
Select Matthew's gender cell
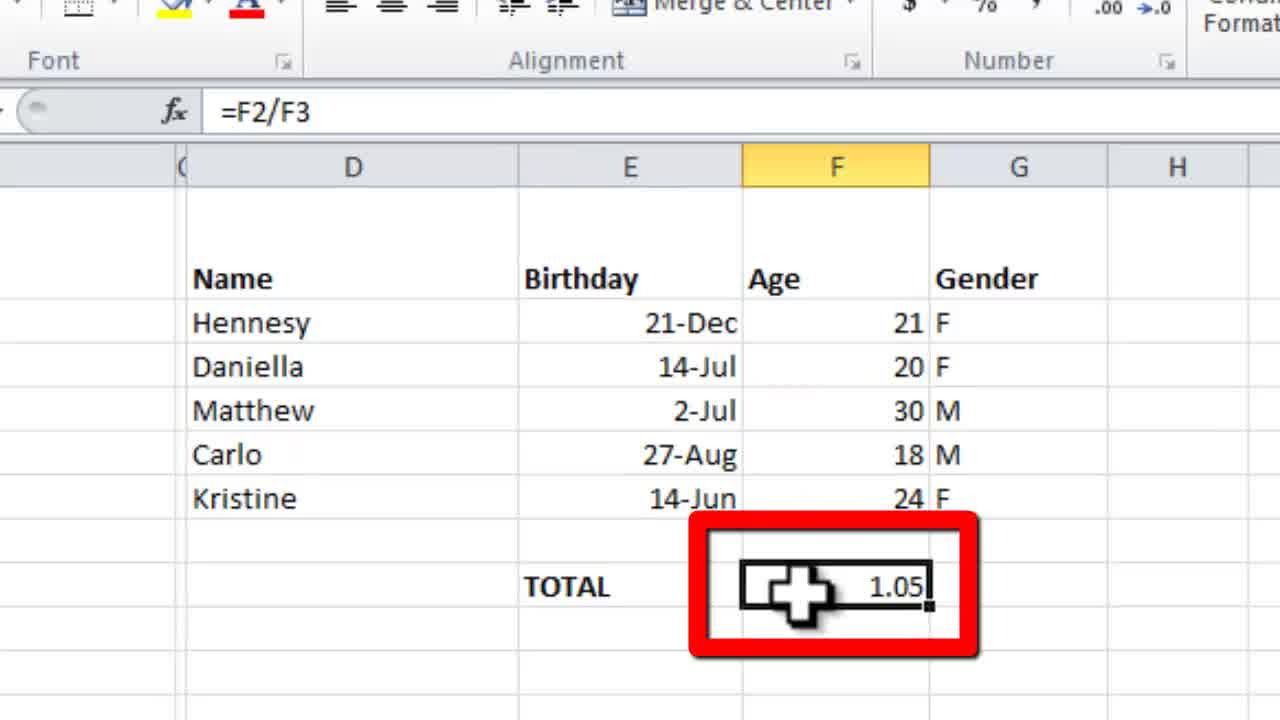pos(1018,410)
